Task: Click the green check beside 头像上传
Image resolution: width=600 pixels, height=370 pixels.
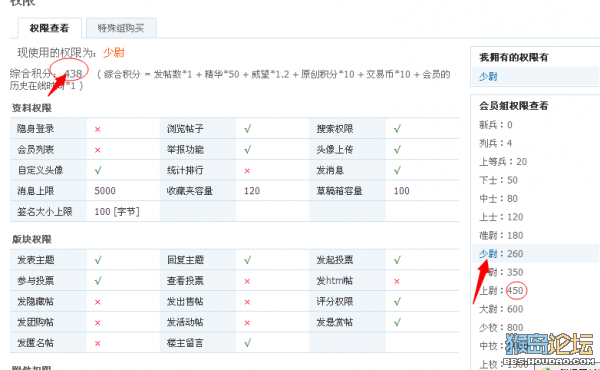Action: tap(397, 150)
